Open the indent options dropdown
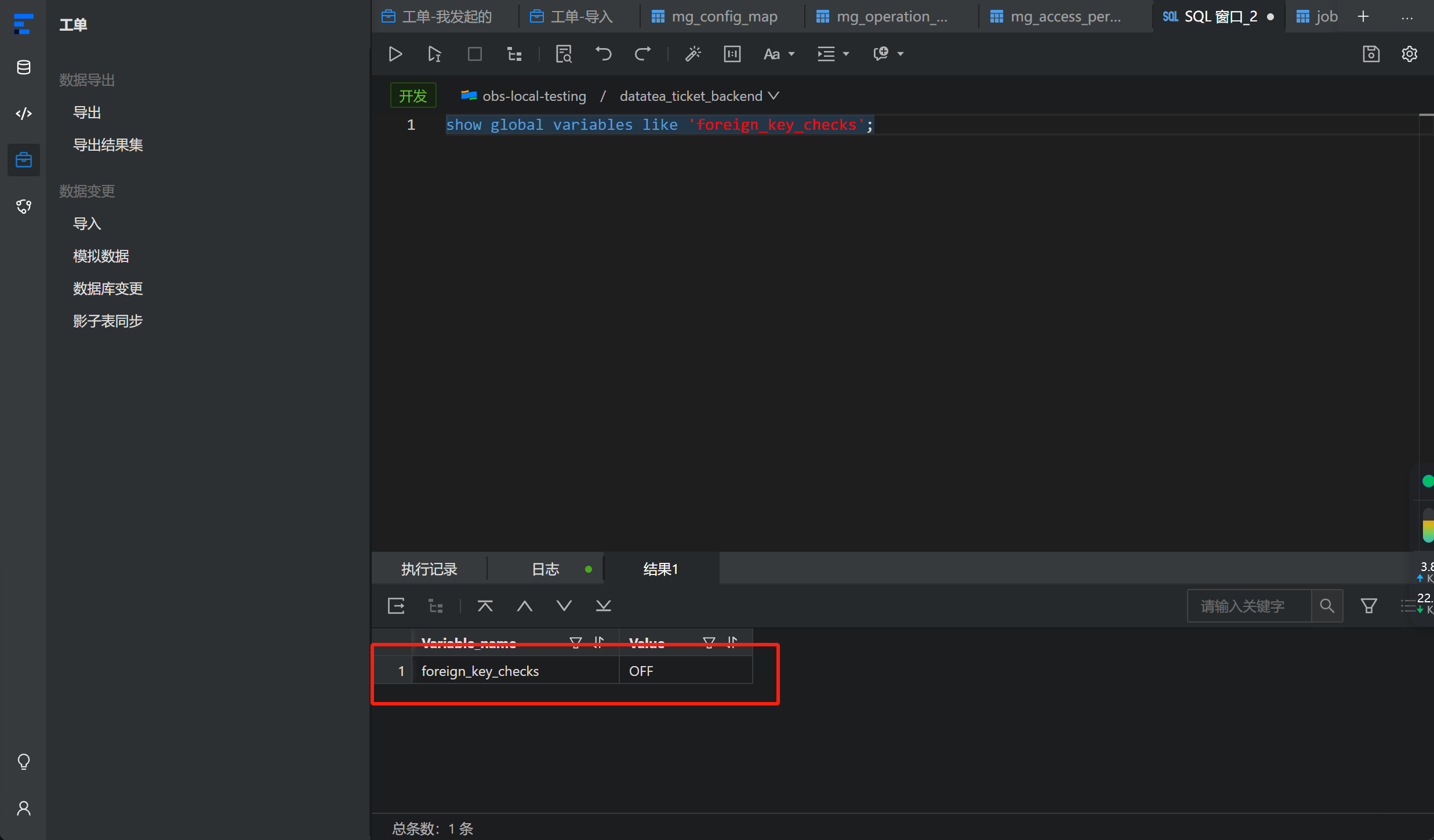This screenshot has height=840, width=1434. 833,54
